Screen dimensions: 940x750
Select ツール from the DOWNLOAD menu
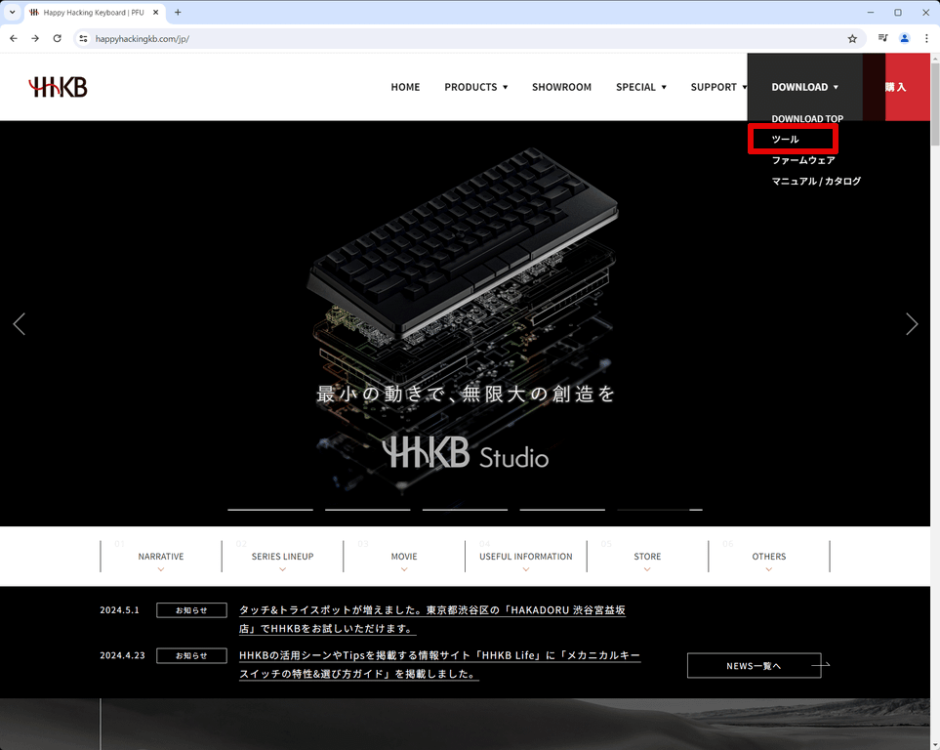pos(783,139)
